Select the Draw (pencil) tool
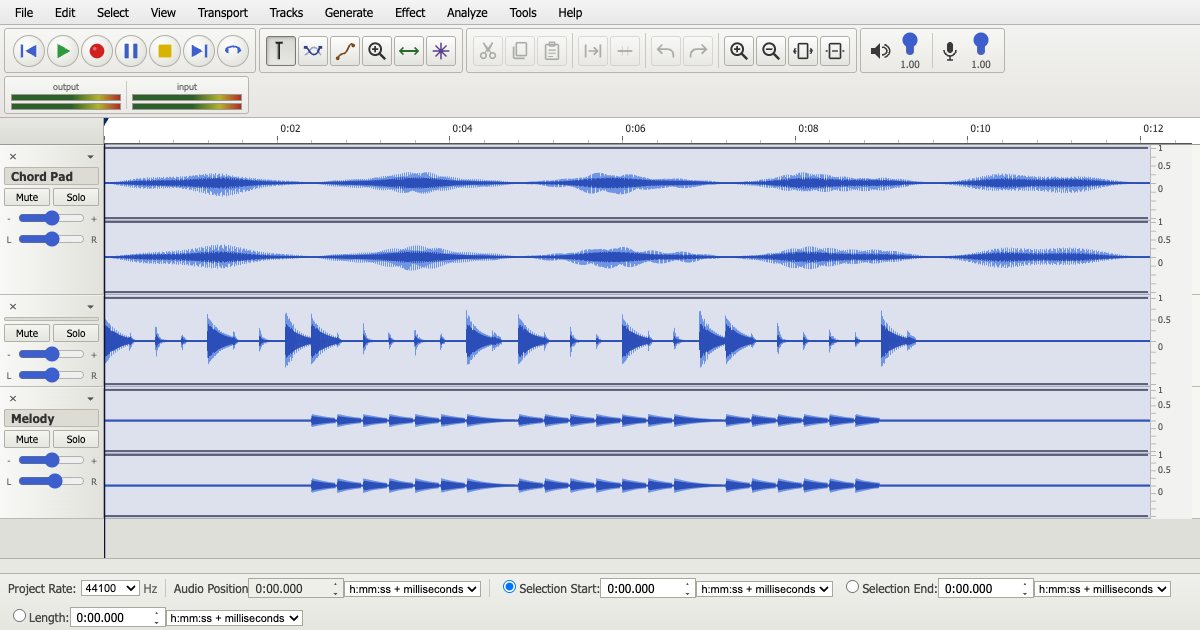Image resolution: width=1200 pixels, height=630 pixels. tap(345, 51)
